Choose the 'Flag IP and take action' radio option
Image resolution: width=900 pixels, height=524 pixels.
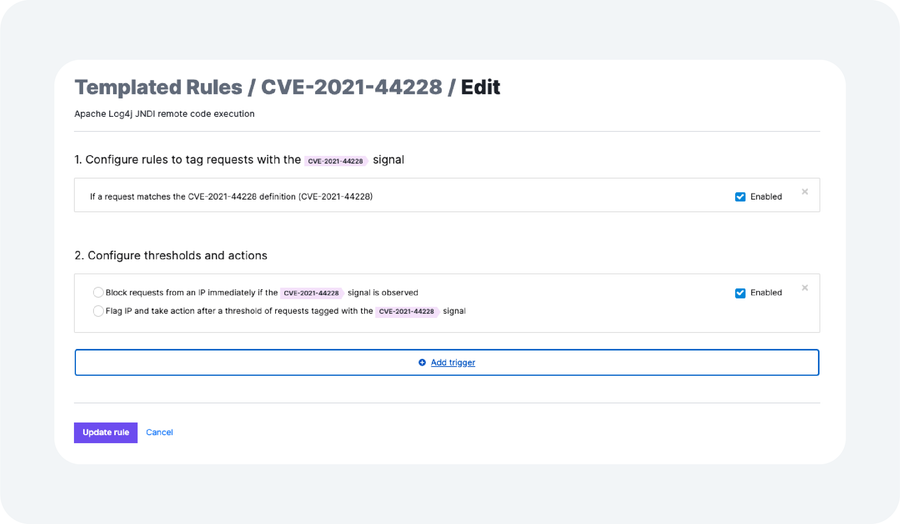98,311
